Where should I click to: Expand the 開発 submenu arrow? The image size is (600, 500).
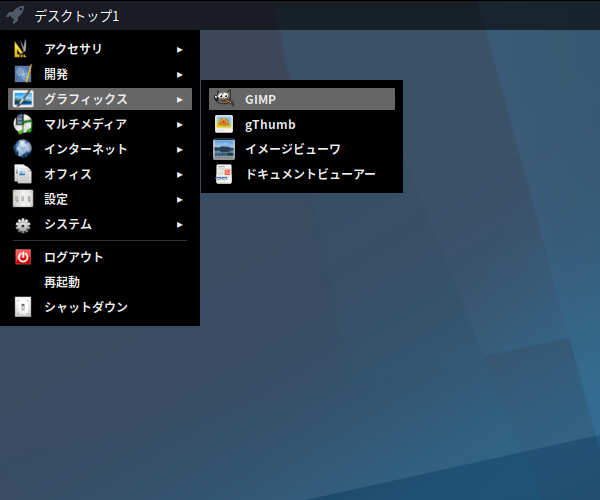tap(179, 75)
